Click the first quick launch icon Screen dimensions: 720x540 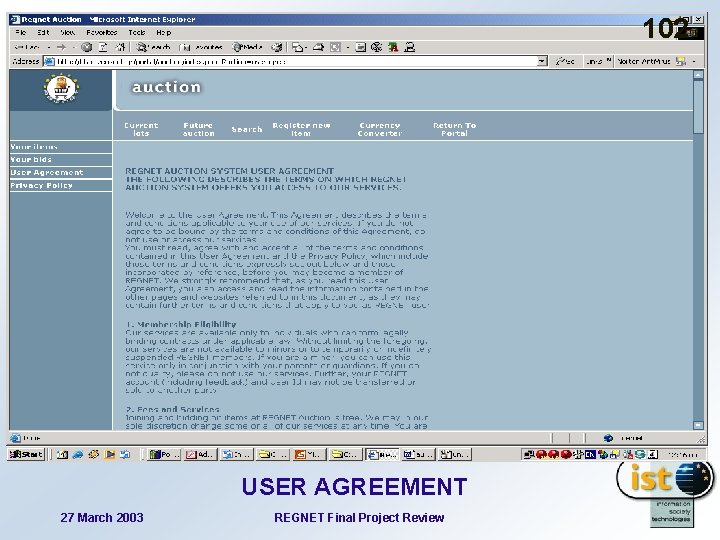[62, 454]
